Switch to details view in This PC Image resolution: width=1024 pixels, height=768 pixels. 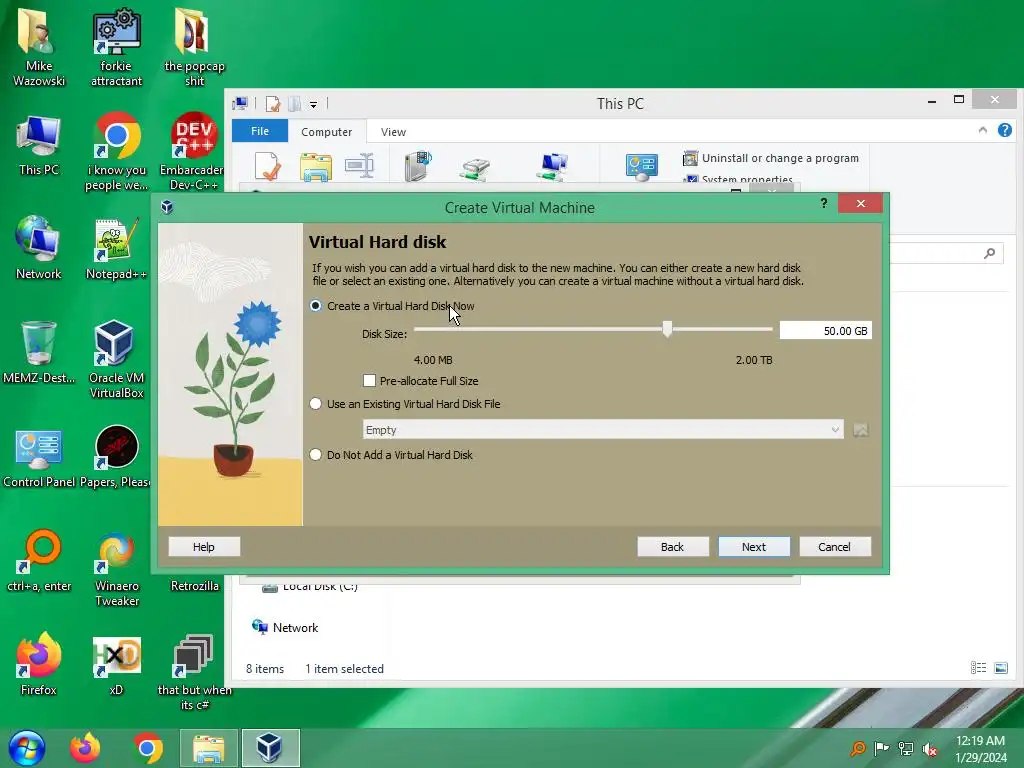[978, 667]
